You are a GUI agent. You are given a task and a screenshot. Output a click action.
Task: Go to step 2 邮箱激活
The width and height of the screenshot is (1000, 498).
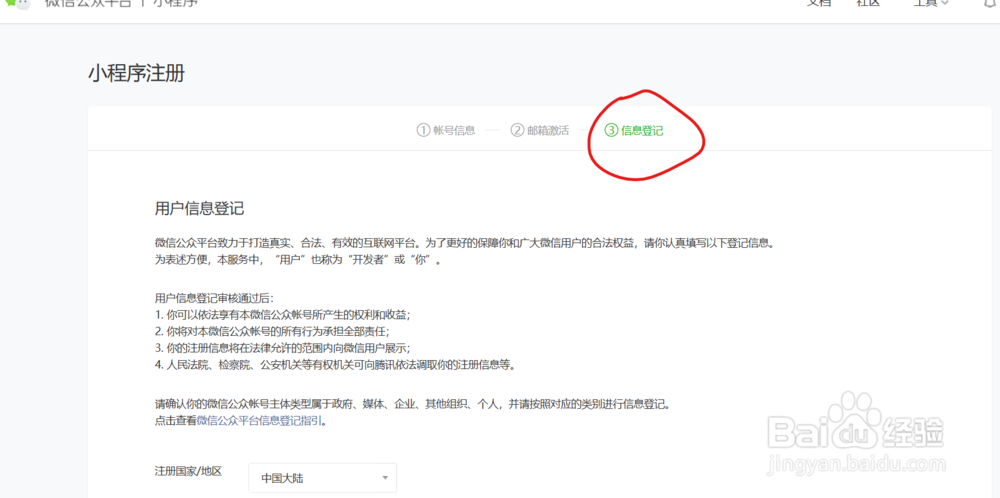[x=540, y=131]
